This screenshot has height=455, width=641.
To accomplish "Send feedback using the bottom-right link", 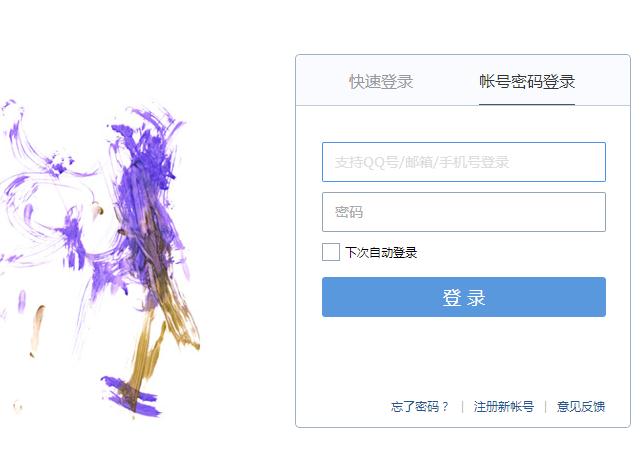I will [x=581, y=406].
